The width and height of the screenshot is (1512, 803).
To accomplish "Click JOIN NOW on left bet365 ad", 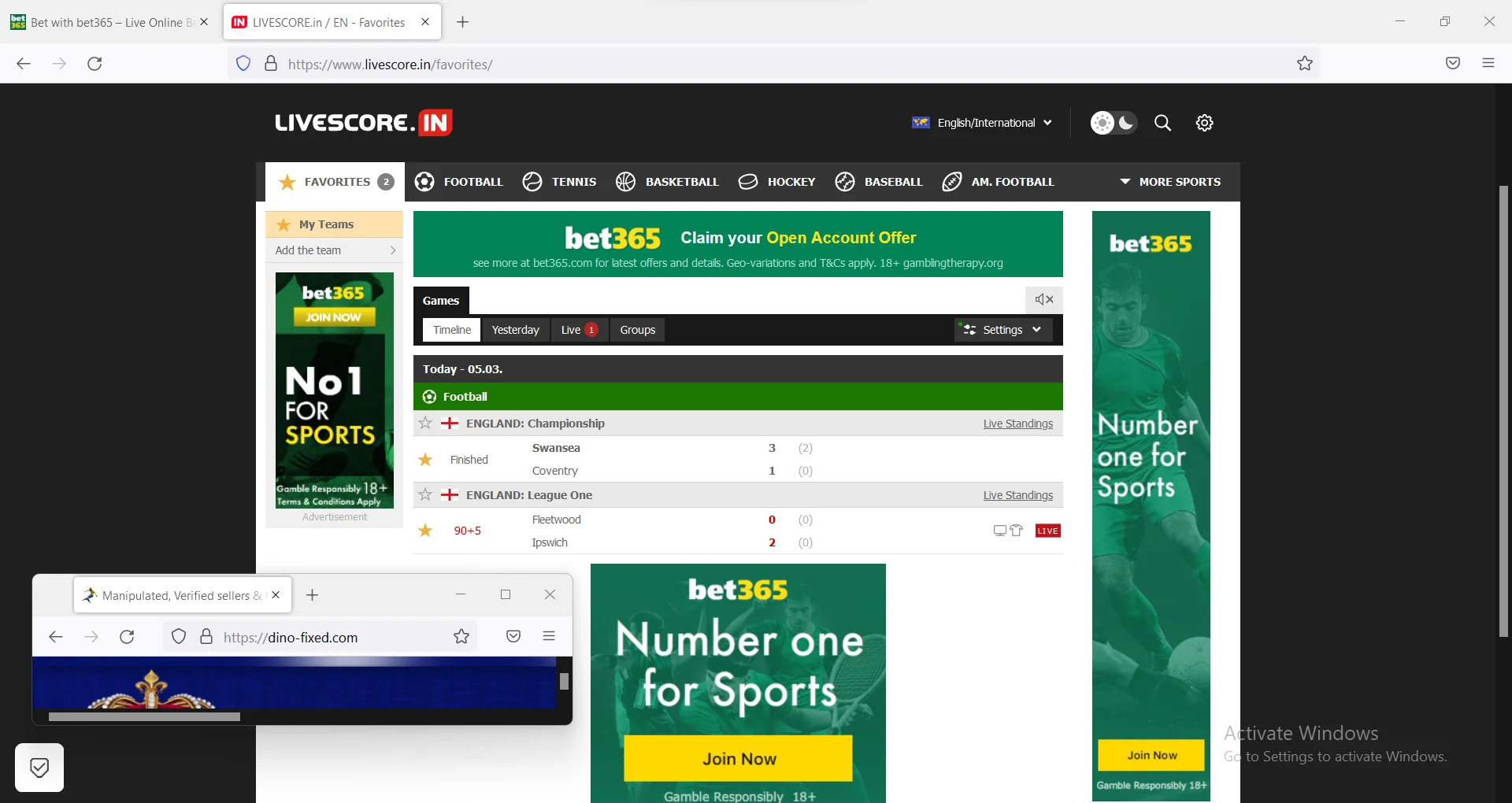I will click(x=335, y=317).
